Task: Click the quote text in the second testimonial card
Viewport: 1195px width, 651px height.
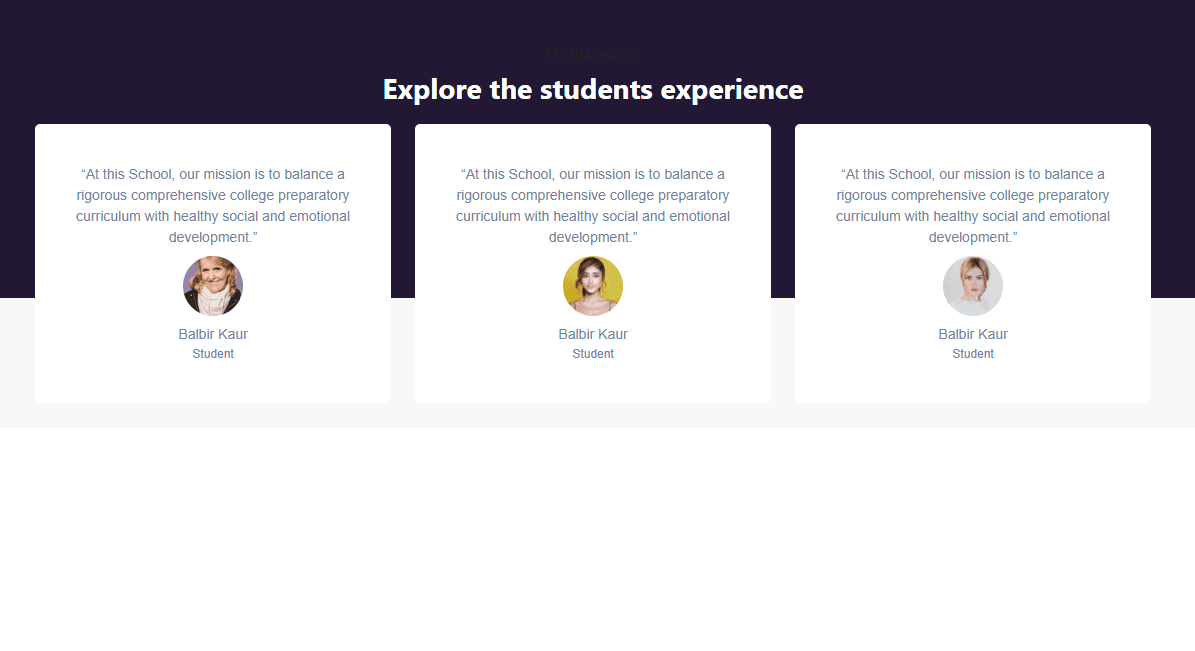Action: tap(593, 206)
